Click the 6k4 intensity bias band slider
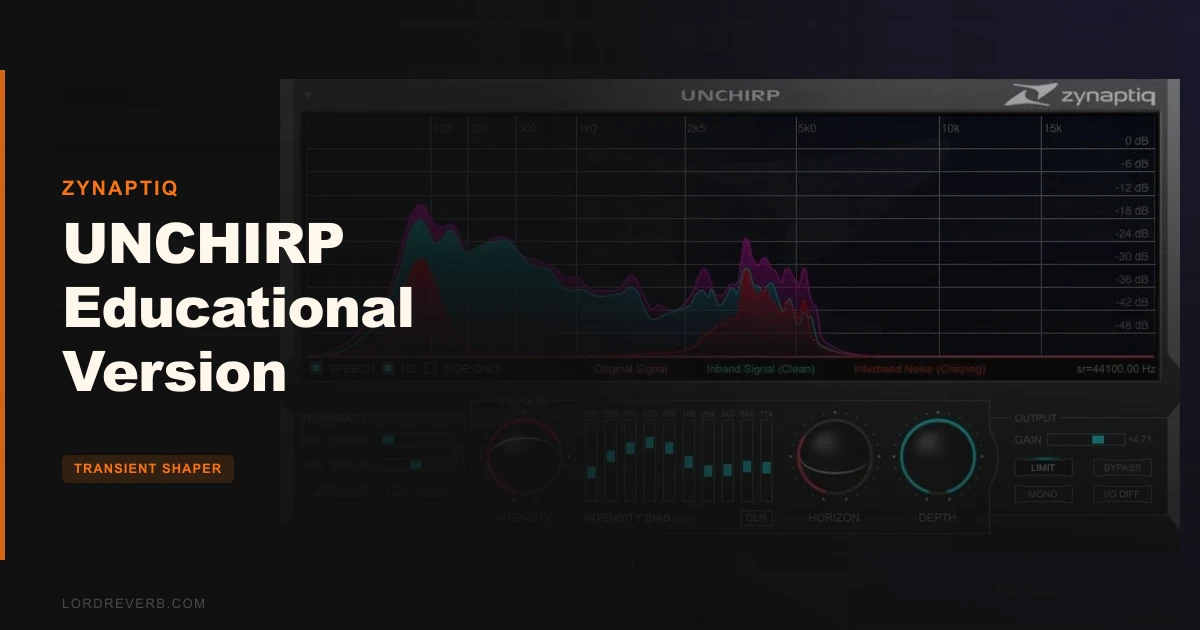Image resolution: width=1200 pixels, height=630 pixels. coord(747,461)
